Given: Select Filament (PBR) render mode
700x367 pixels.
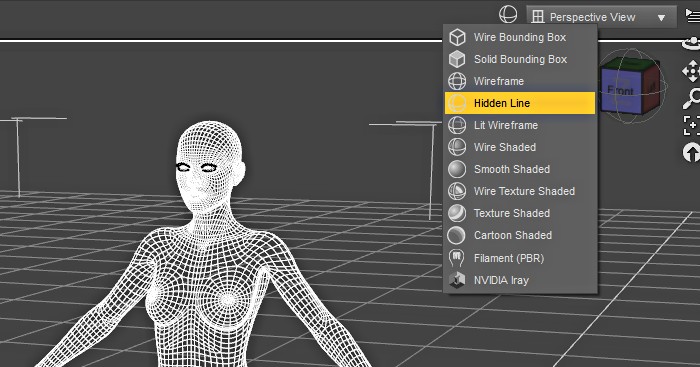Looking at the screenshot, I should click(x=521, y=258).
